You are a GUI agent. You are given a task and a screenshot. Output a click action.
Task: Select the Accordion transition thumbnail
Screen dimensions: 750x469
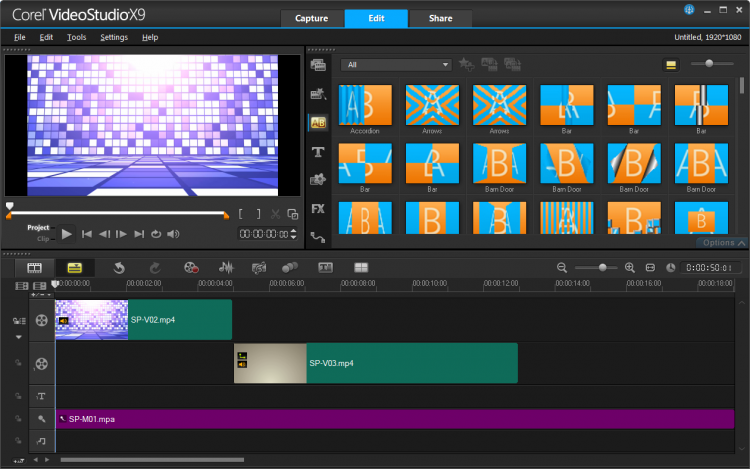(x=365, y=104)
